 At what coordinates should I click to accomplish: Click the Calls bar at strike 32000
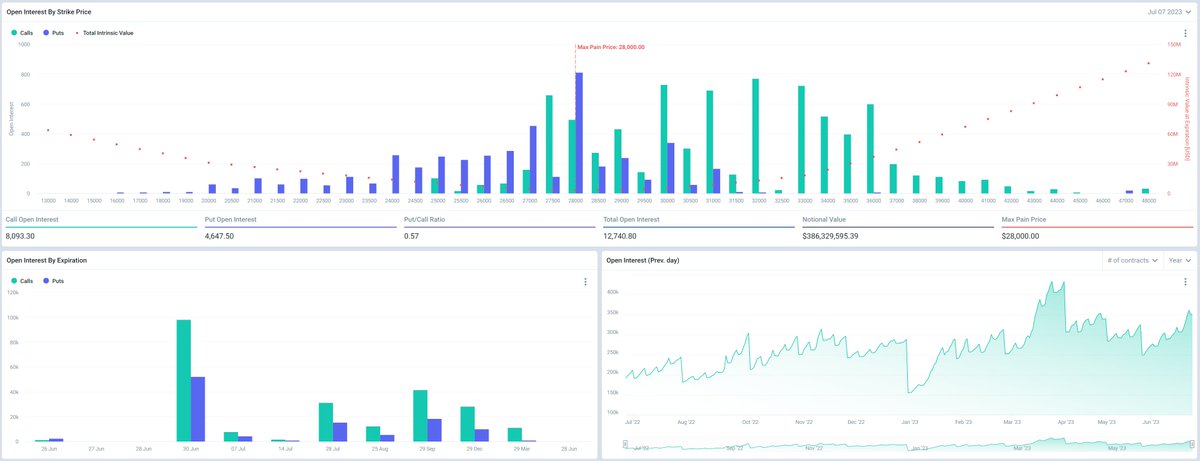[755, 136]
